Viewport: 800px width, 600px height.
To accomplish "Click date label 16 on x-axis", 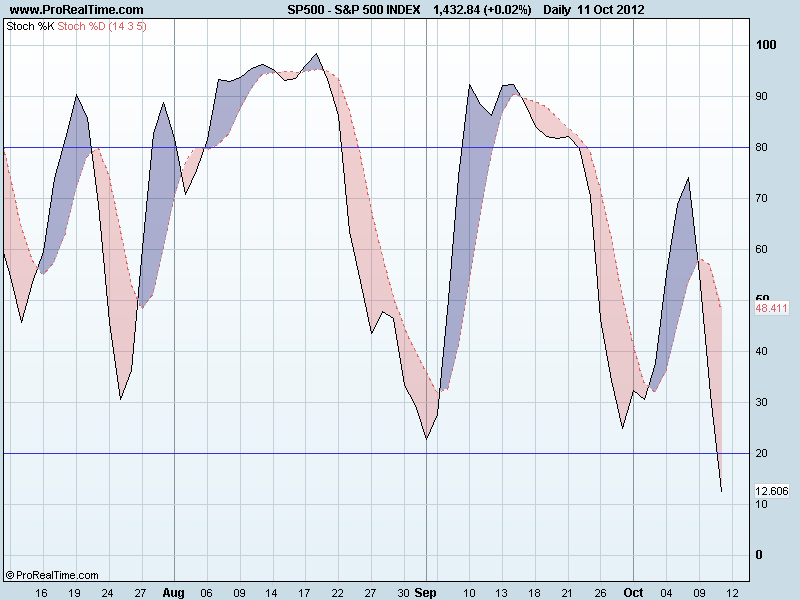I will [x=41, y=593].
